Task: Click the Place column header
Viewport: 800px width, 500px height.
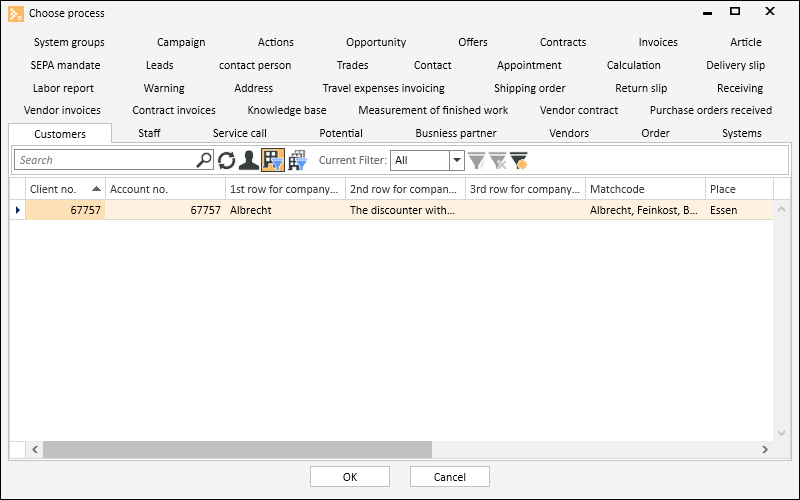Action: click(x=739, y=189)
